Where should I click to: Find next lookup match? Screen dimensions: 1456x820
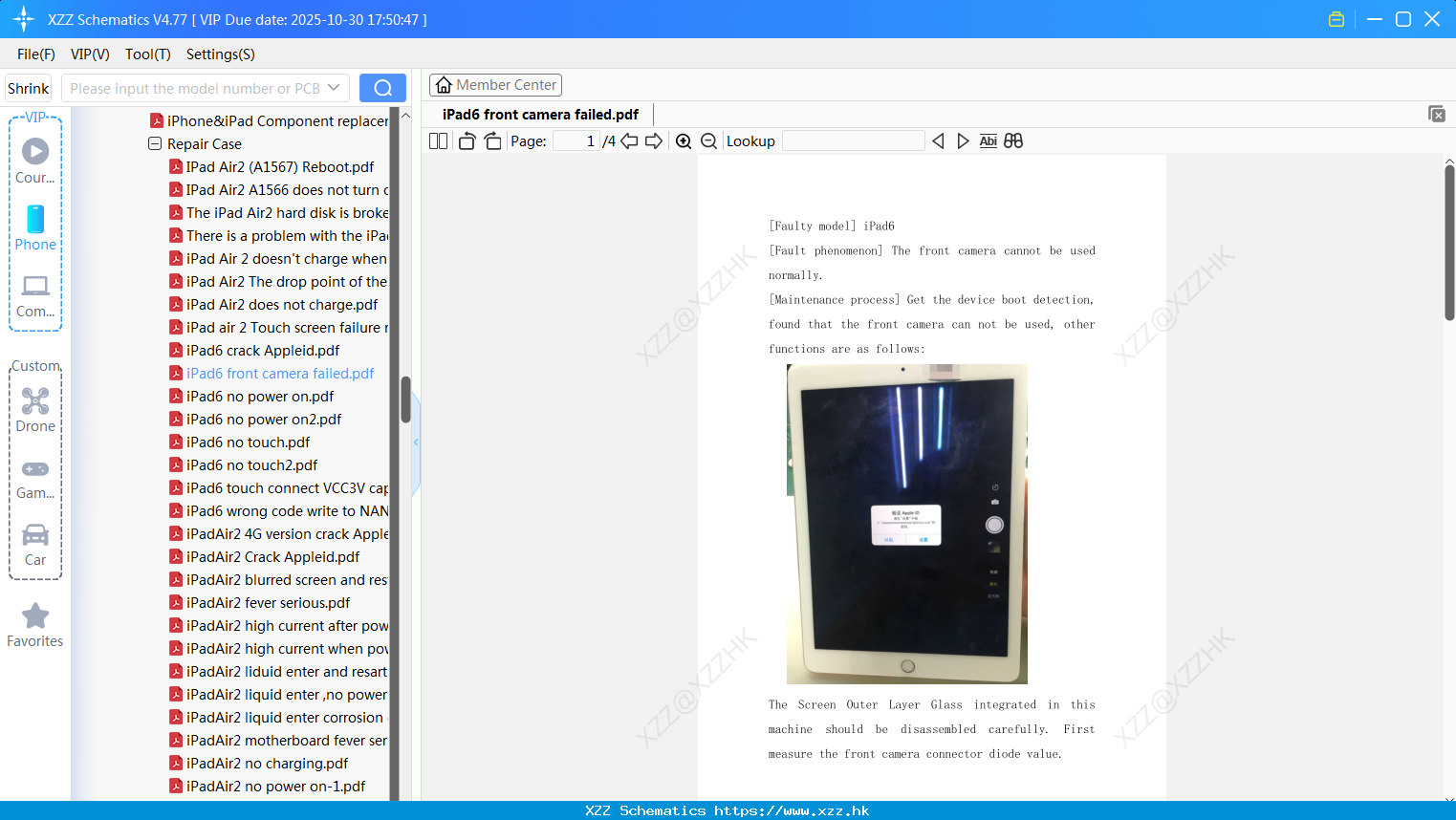click(x=964, y=140)
